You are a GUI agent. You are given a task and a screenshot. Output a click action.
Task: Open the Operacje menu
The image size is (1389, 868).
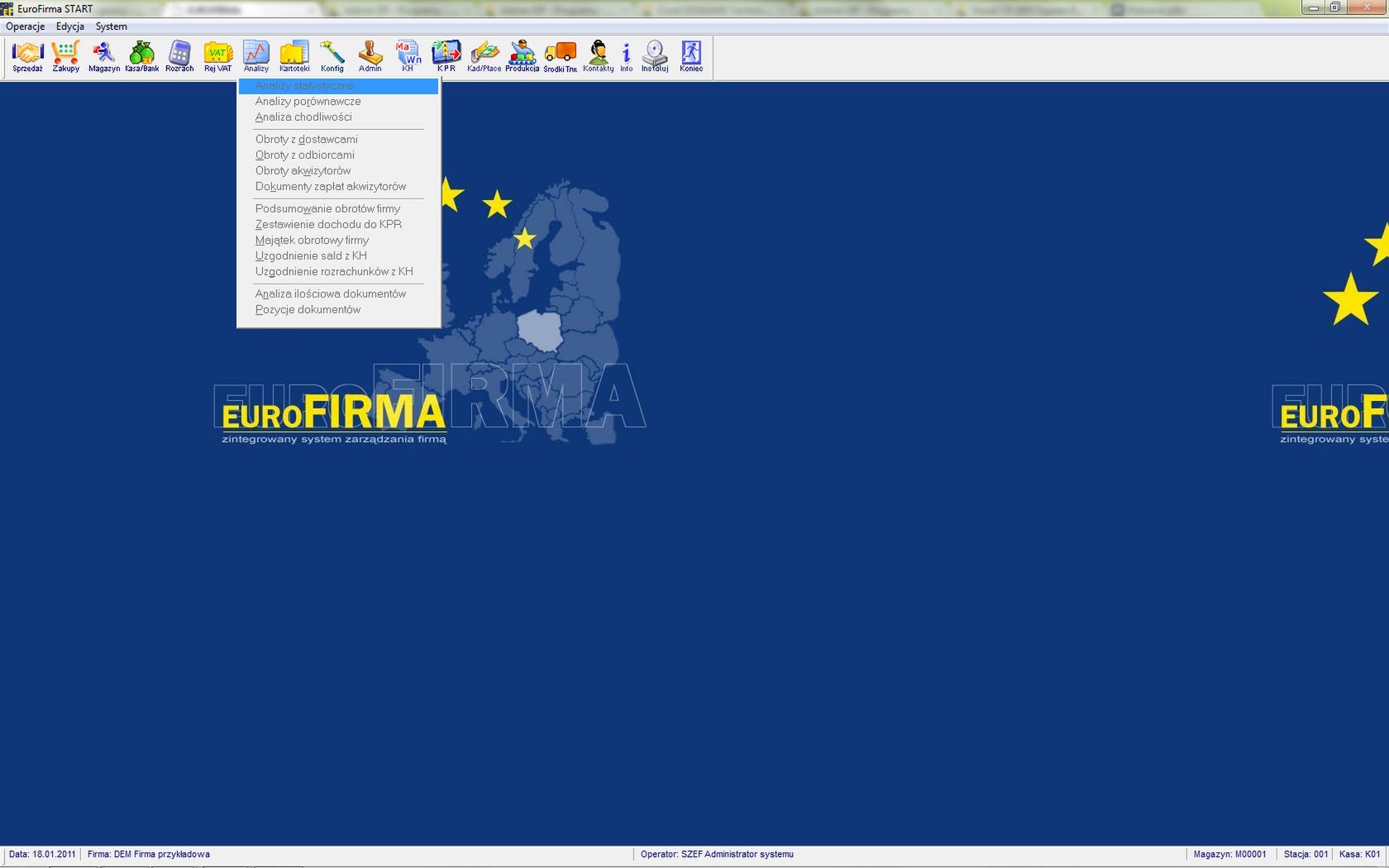[26, 26]
